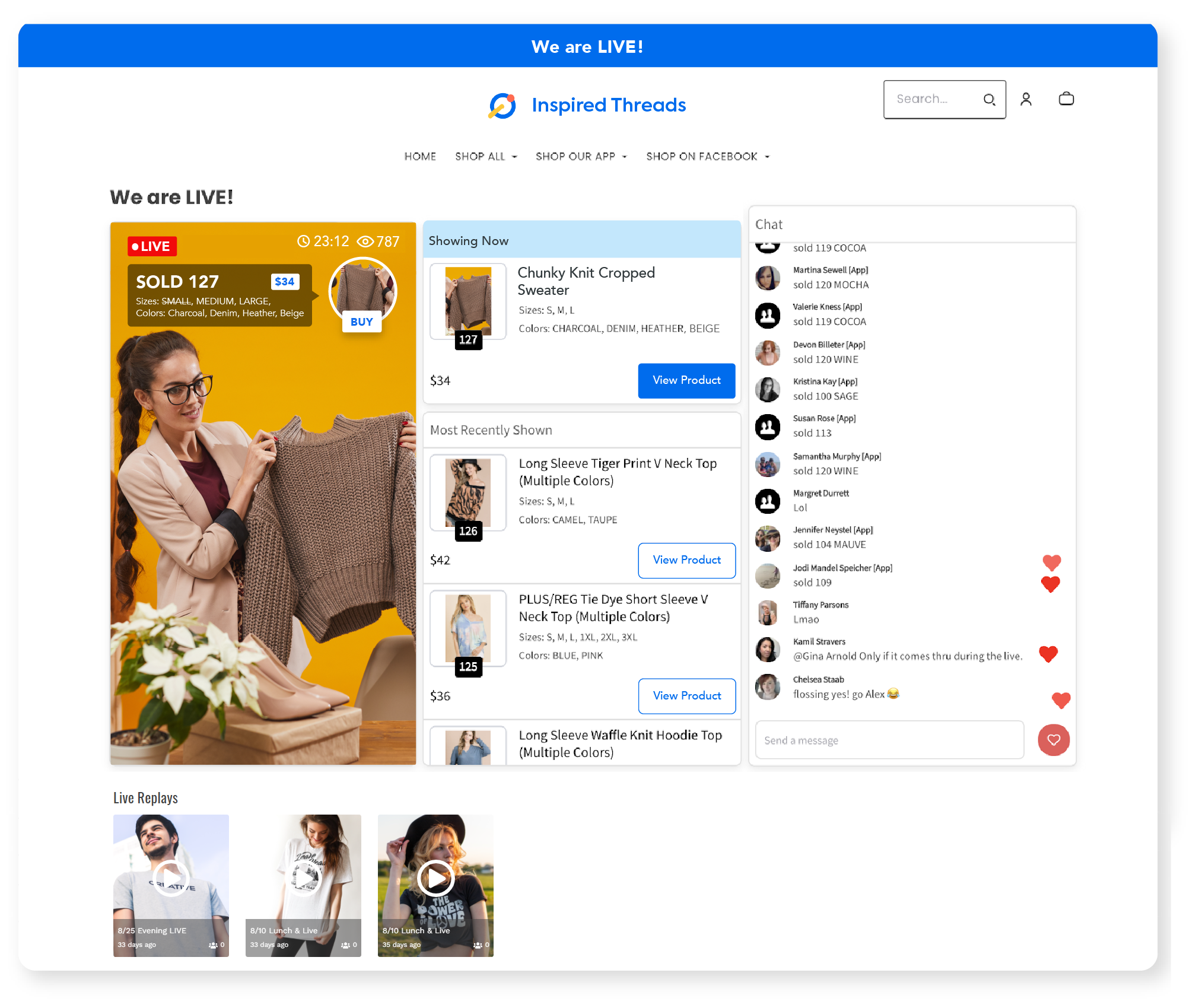Click Martina Sewell's chat avatar

[768, 278]
